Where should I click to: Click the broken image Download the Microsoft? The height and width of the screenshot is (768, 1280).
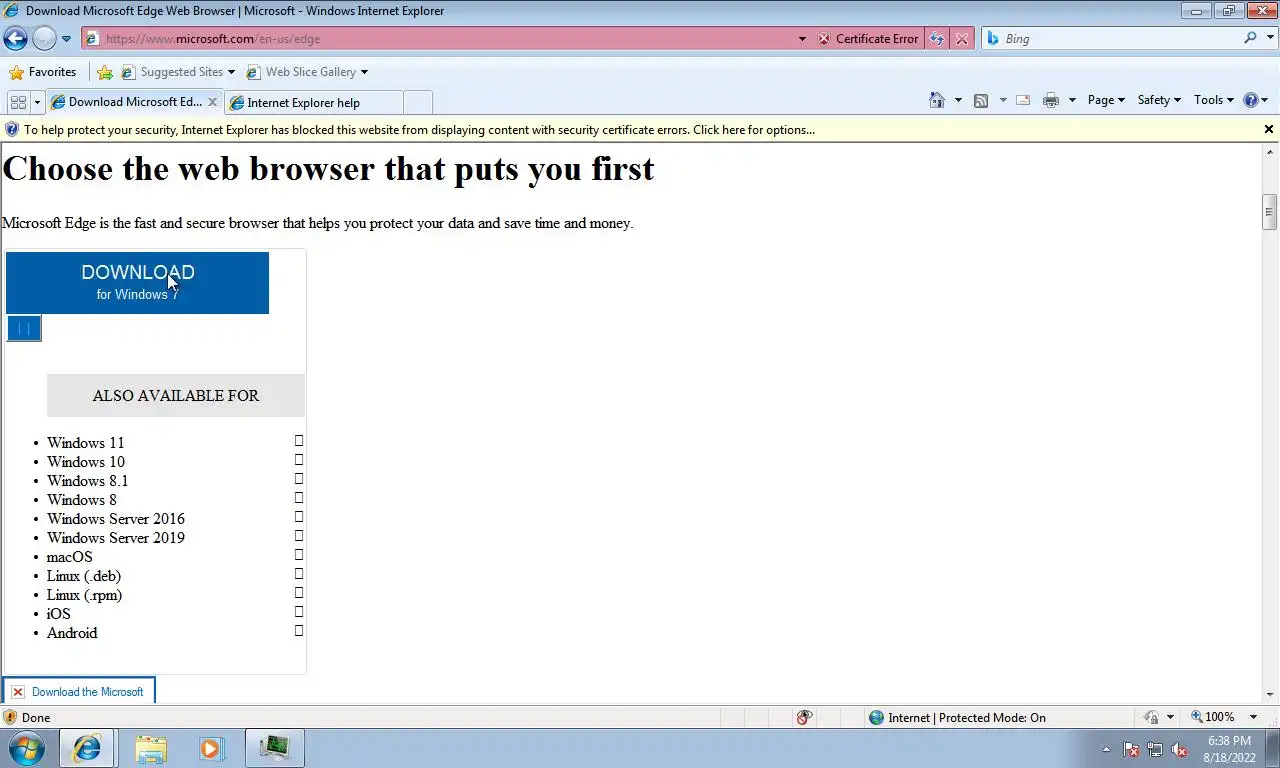click(79, 691)
